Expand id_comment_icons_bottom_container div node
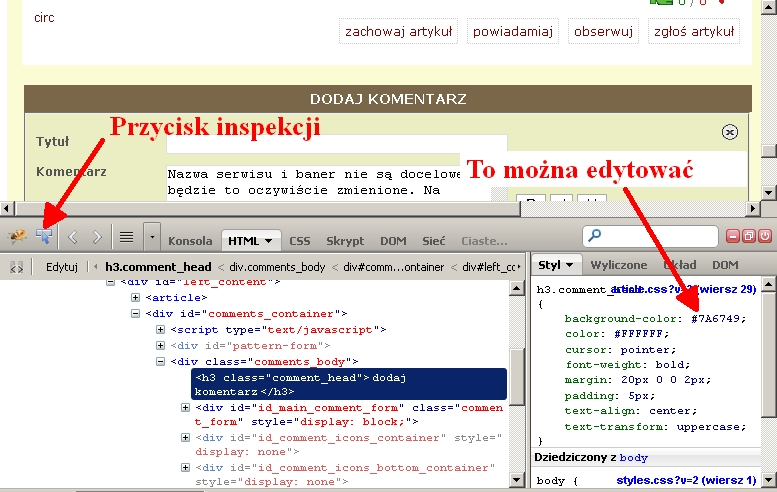777x492 pixels. coord(185,467)
